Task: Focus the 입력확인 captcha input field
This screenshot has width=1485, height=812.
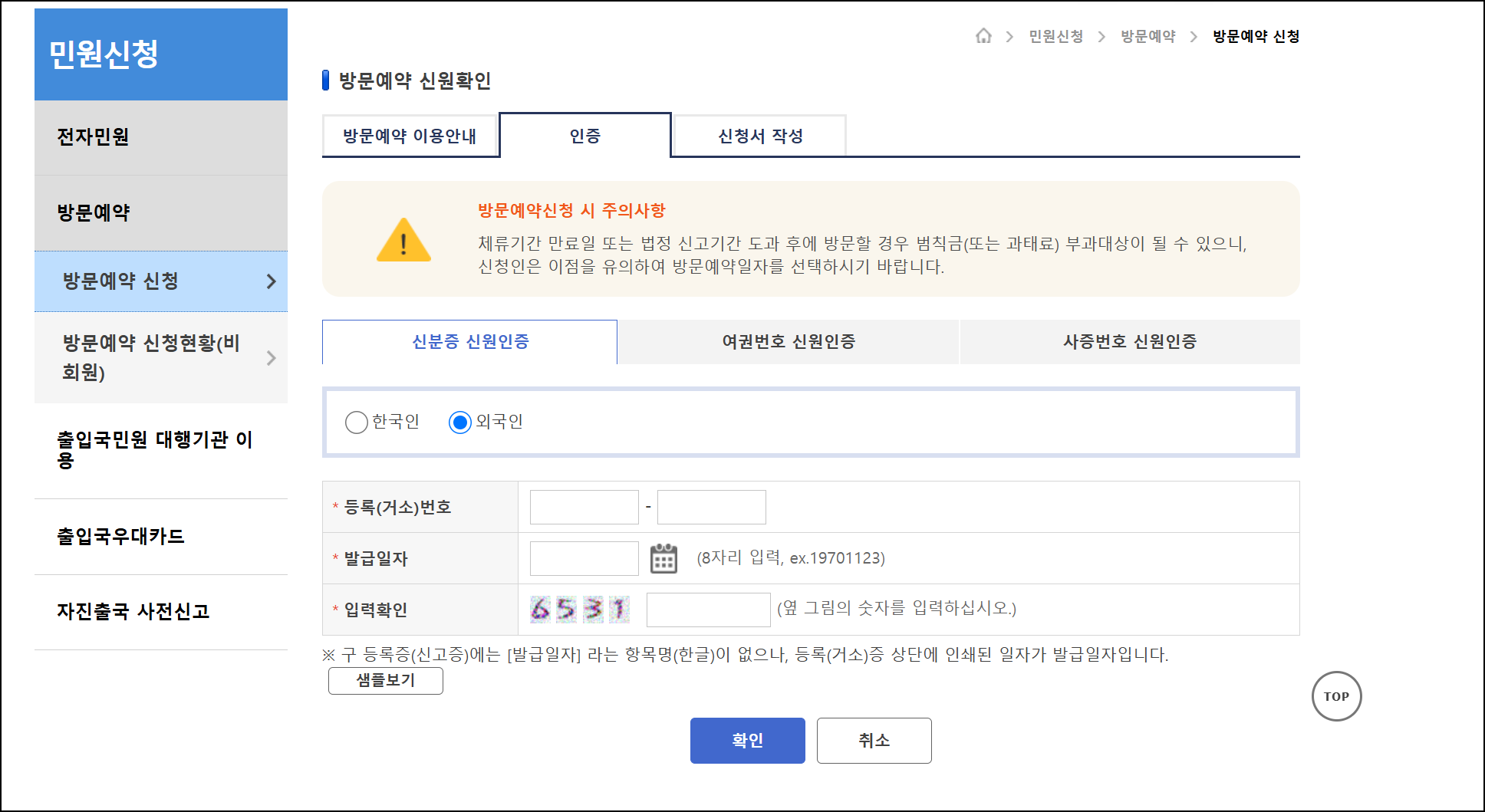Action: (x=709, y=610)
